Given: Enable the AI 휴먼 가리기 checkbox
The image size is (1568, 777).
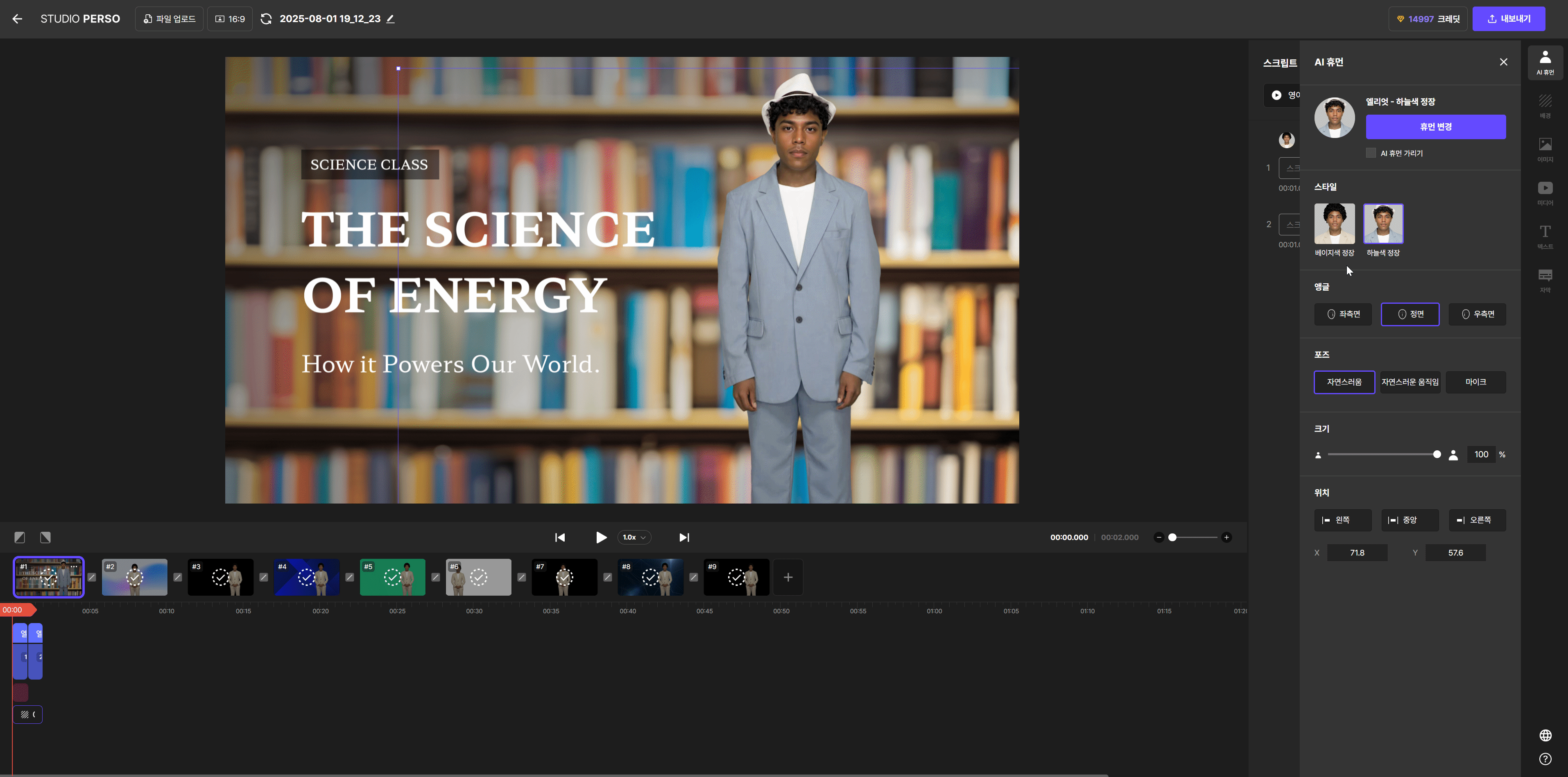Looking at the screenshot, I should [1371, 153].
